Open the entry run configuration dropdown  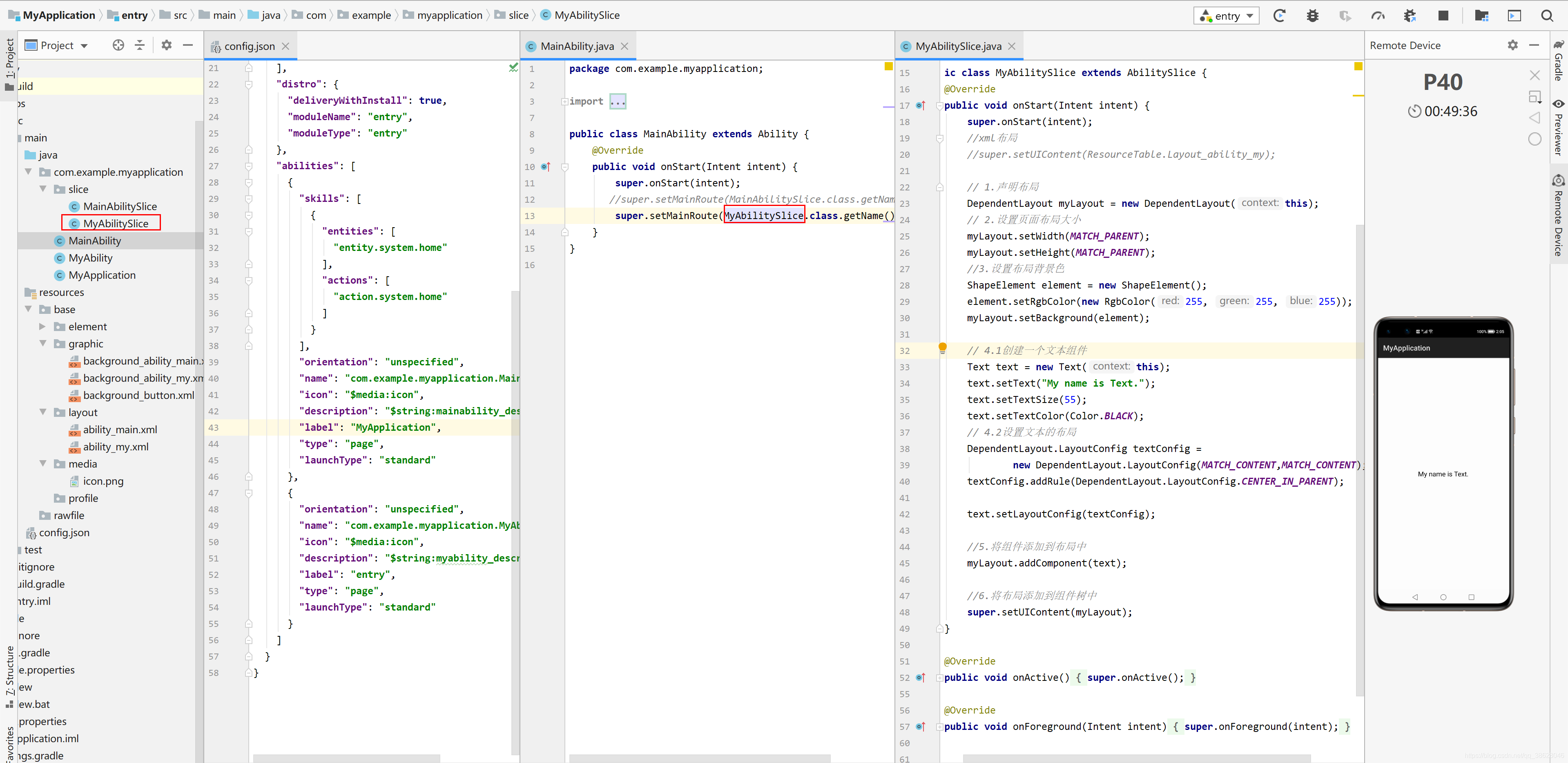click(1226, 16)
